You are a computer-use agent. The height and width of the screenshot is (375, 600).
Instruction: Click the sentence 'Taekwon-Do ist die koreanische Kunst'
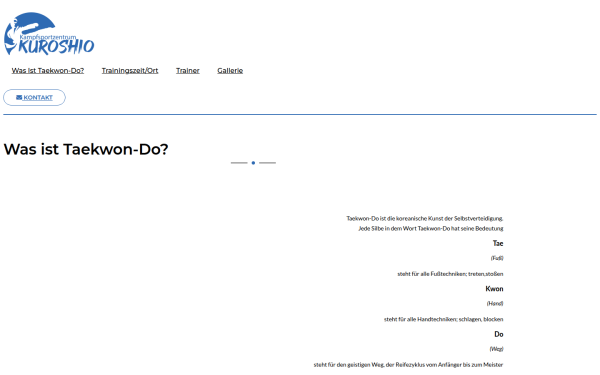coord(425,218)
